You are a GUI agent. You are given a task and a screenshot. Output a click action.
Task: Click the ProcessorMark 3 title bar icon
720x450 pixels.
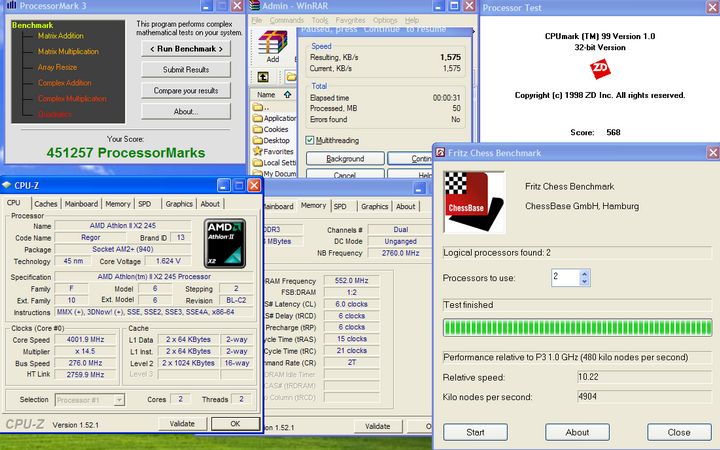point(12,6)
